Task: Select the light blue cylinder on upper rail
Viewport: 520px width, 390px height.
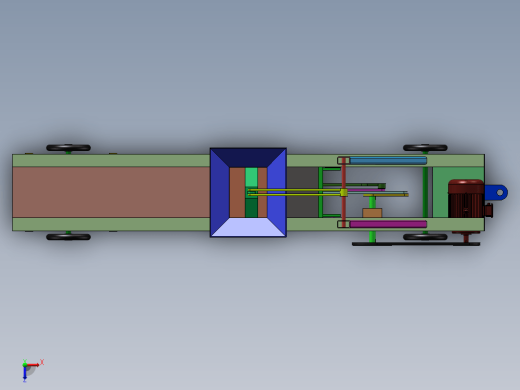Action: click(388, 161)
